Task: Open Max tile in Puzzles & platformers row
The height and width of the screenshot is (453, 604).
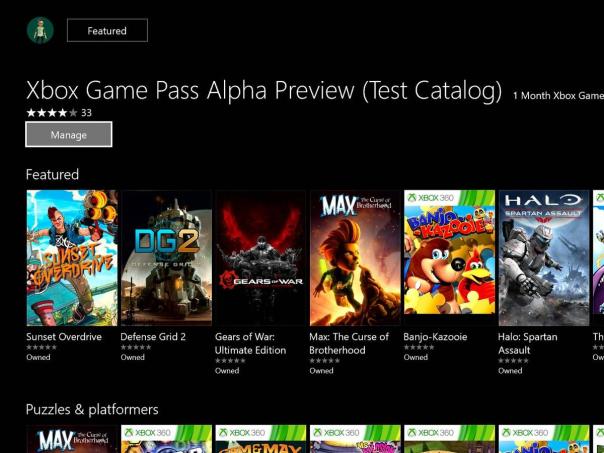Action: point(72,440)
